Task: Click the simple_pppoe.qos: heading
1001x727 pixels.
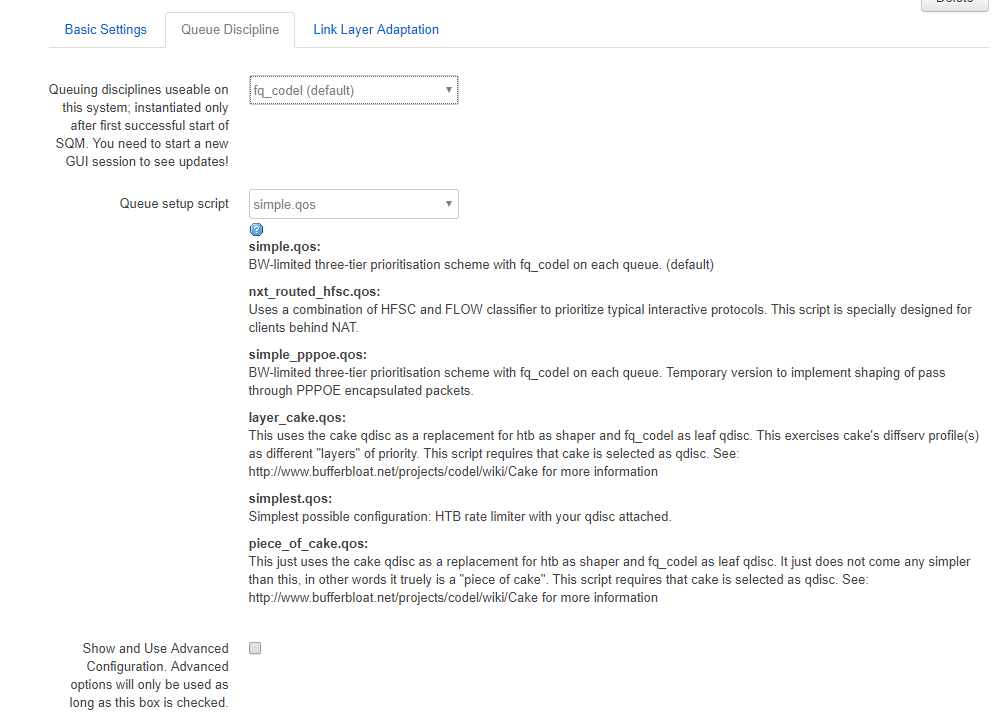Action: click(x=308, y=354)
